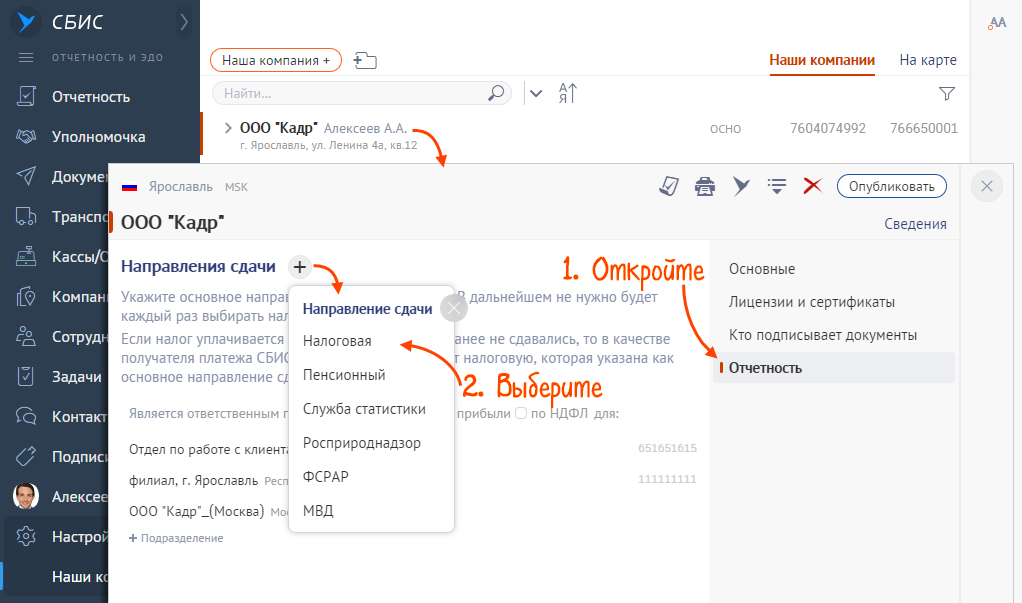Click the red delete X icon
Viewport: 1022px width, 603px height.
pyautogui.click(x=812, y=186)
